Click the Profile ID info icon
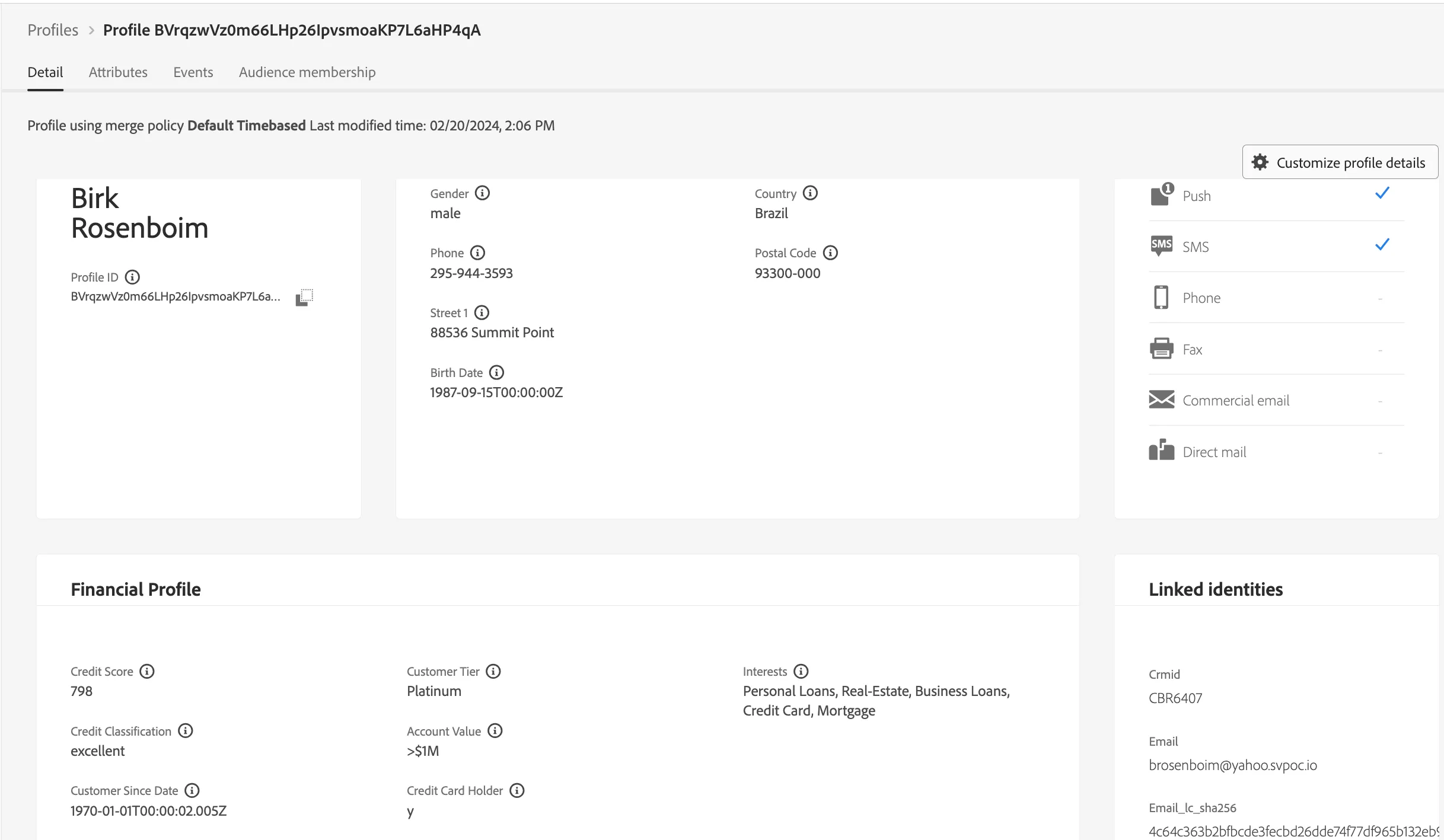The height and width of the screenshot is (840, 1444). [x=132, y=277]
